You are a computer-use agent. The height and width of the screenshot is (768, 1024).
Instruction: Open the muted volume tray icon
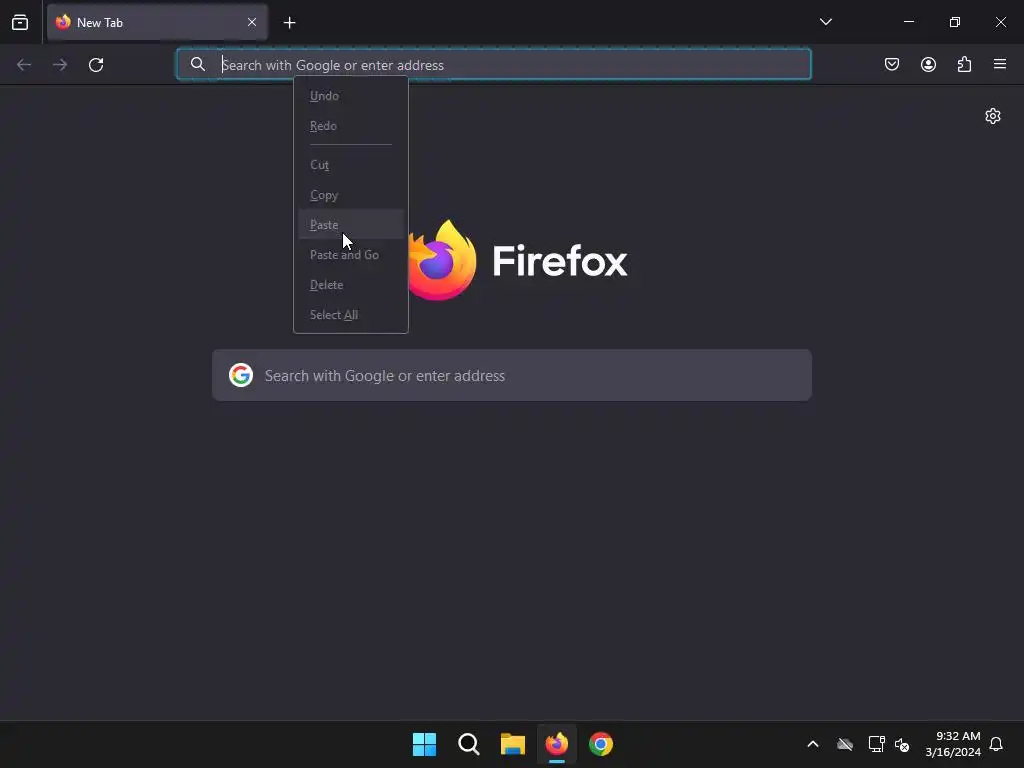pos(902,744)
